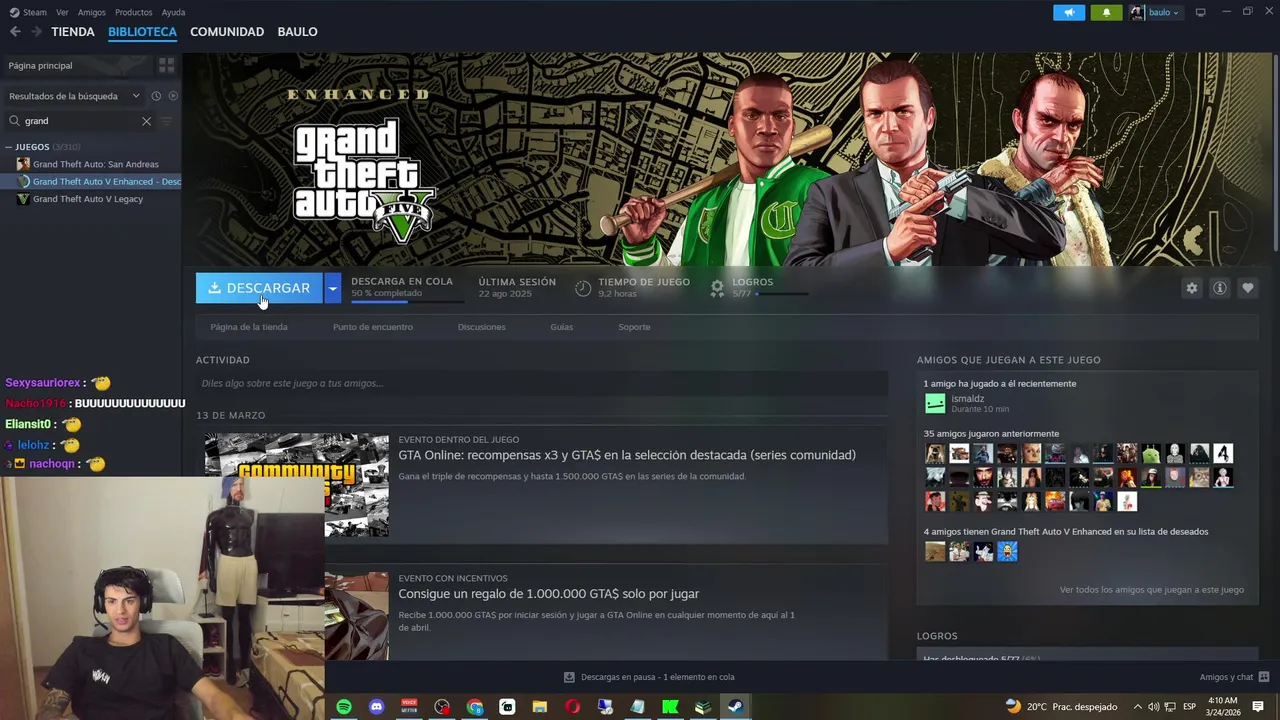The image size is (1280, 720).
Task: Open Soporte link
Action: click(x=634, y=327)
